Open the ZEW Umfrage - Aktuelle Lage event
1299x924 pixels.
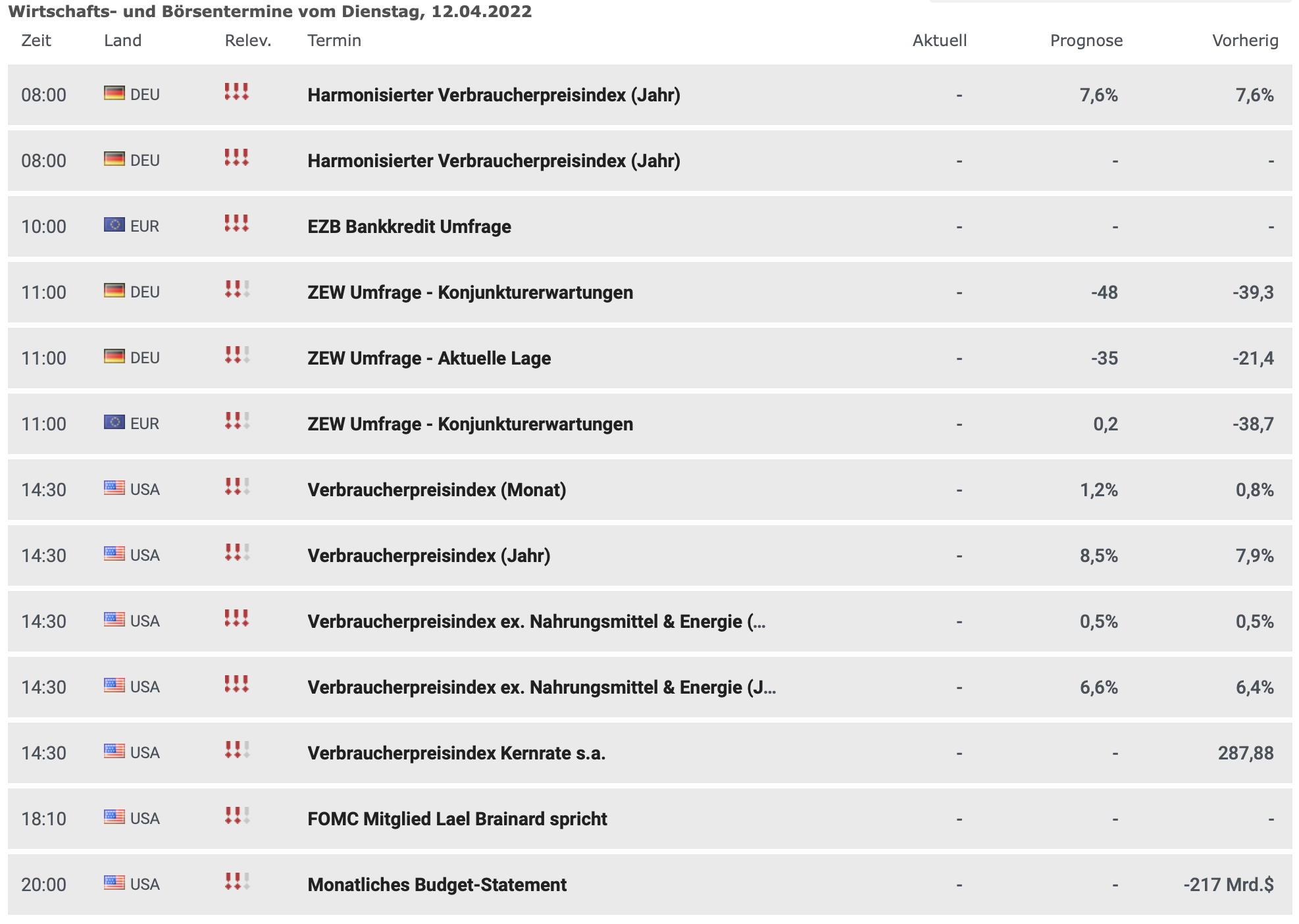(429, 358)
